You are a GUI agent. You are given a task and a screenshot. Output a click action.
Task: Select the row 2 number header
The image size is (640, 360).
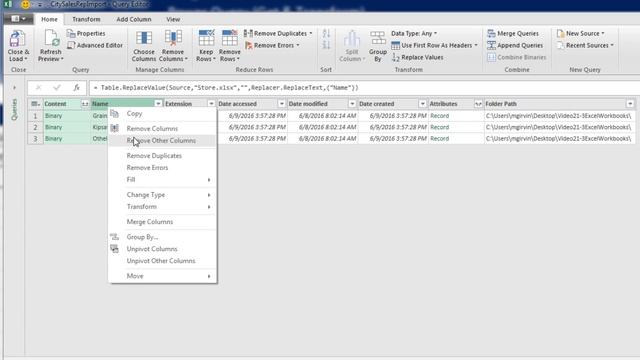coord(36,127)
